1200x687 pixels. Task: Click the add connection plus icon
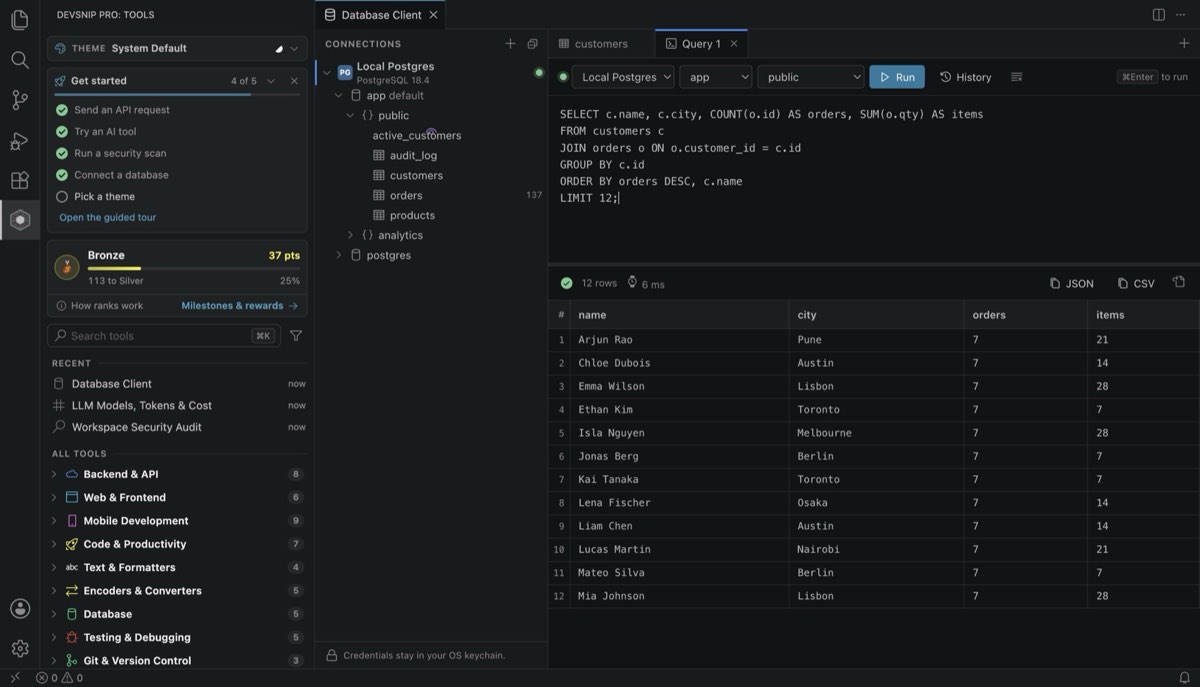tap(510, 44)
